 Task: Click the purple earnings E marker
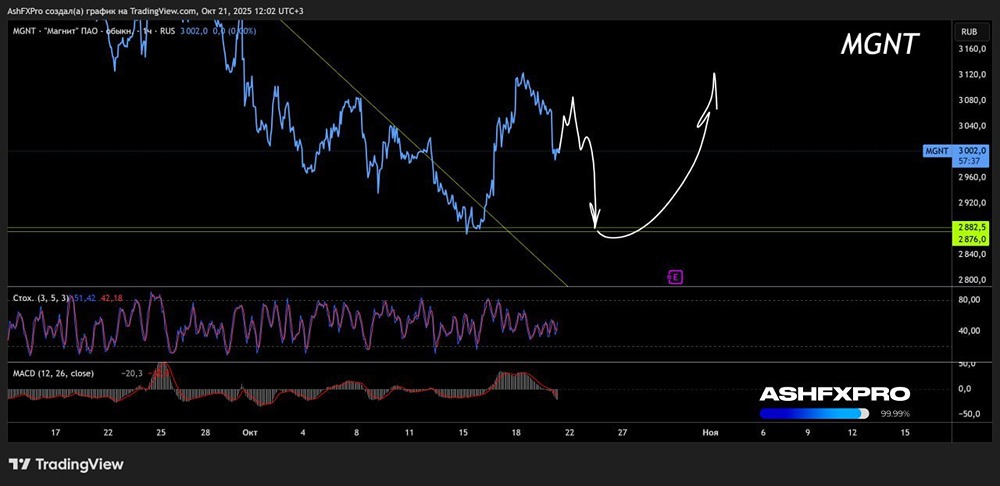(675, 277)
